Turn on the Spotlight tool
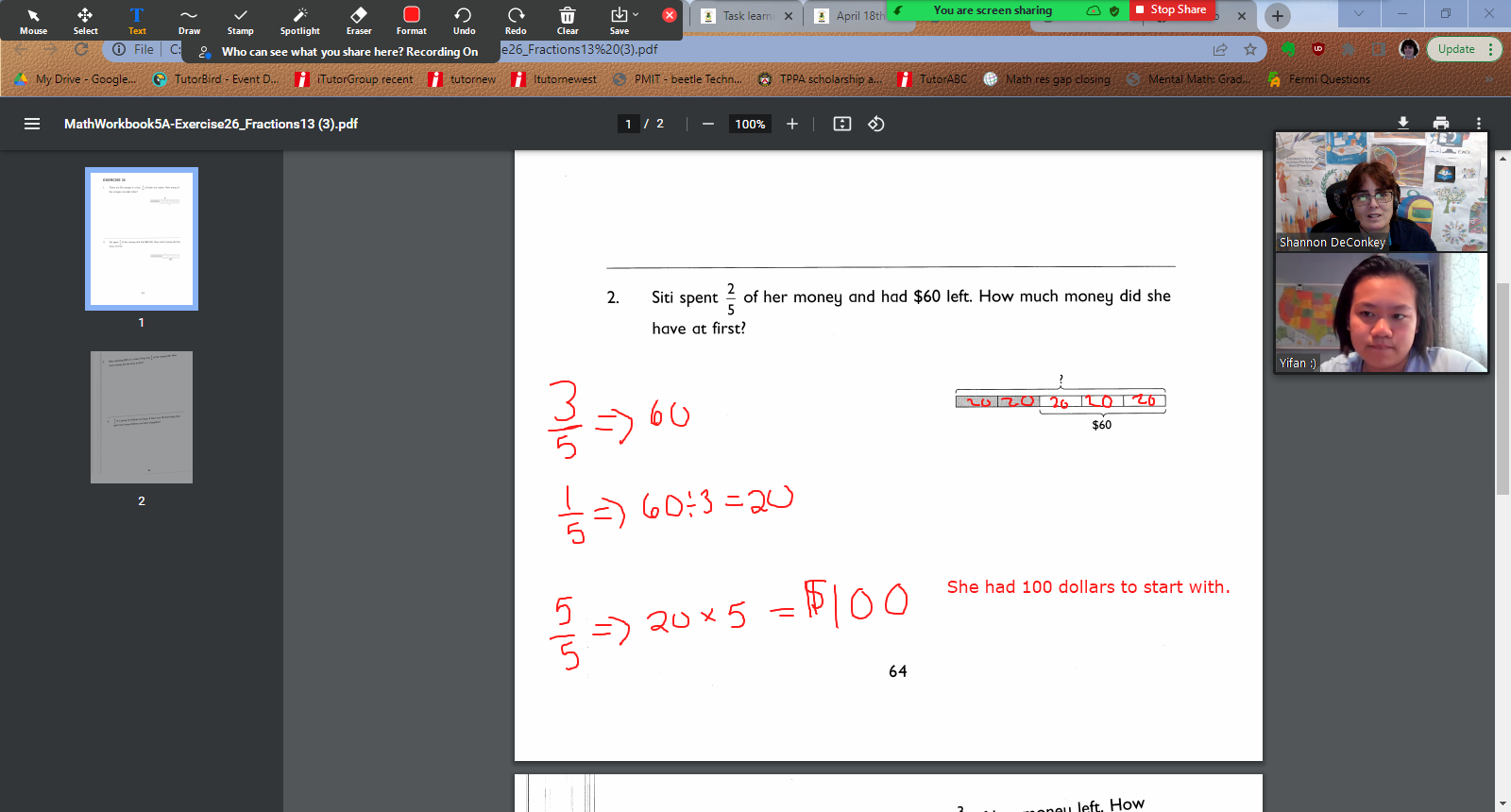This screenshot has width=1511, height=812. (x=300, y=21)
